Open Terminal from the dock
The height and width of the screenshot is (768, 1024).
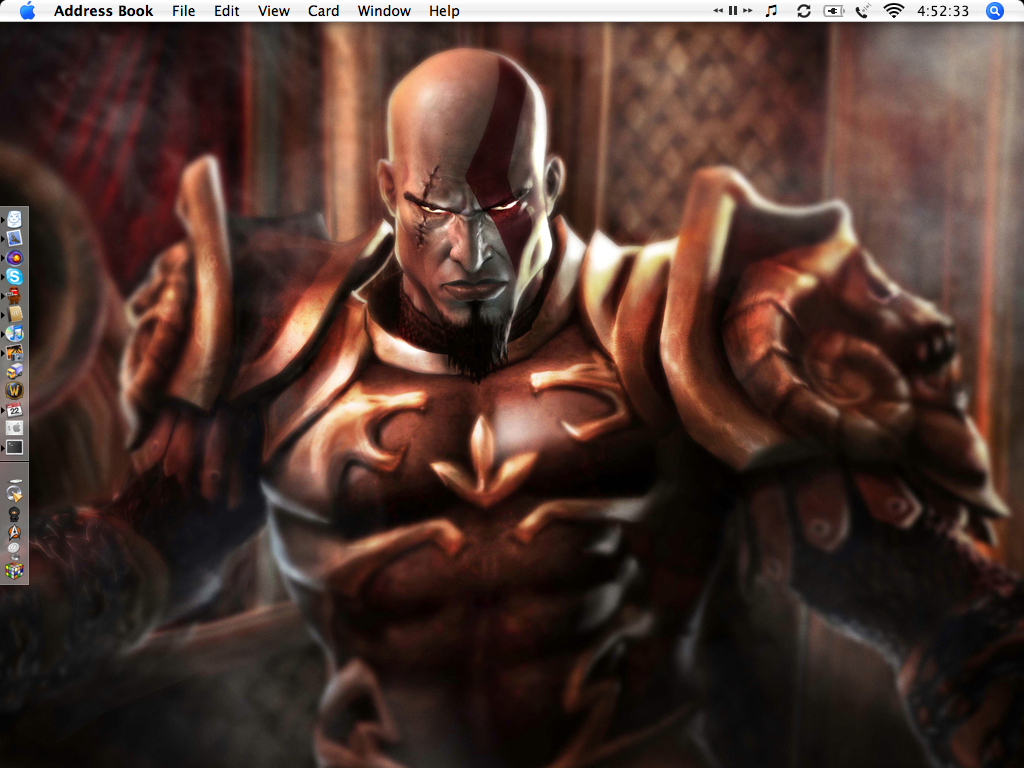point(15,447)
